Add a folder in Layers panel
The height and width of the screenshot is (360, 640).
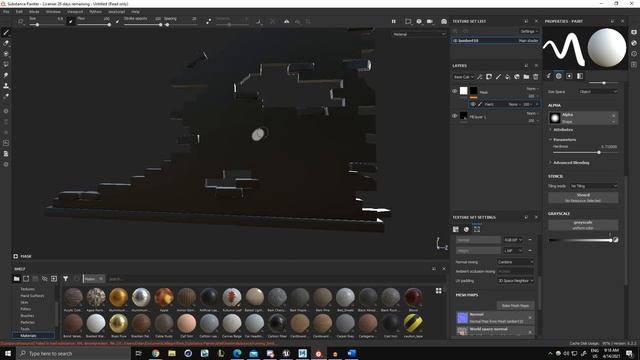click(x=526, y=77)
